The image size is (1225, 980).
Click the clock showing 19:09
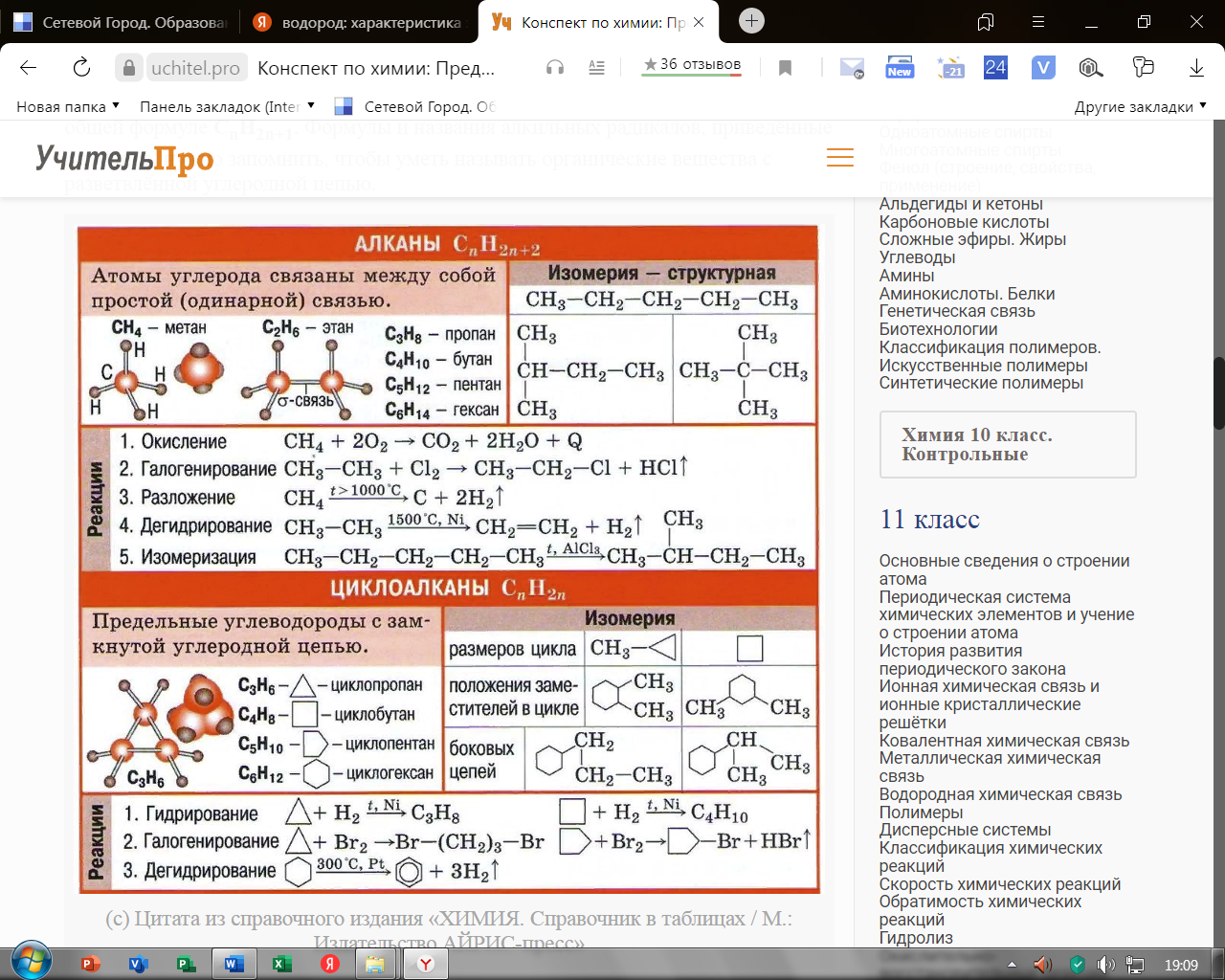(x=1181, y=965)
